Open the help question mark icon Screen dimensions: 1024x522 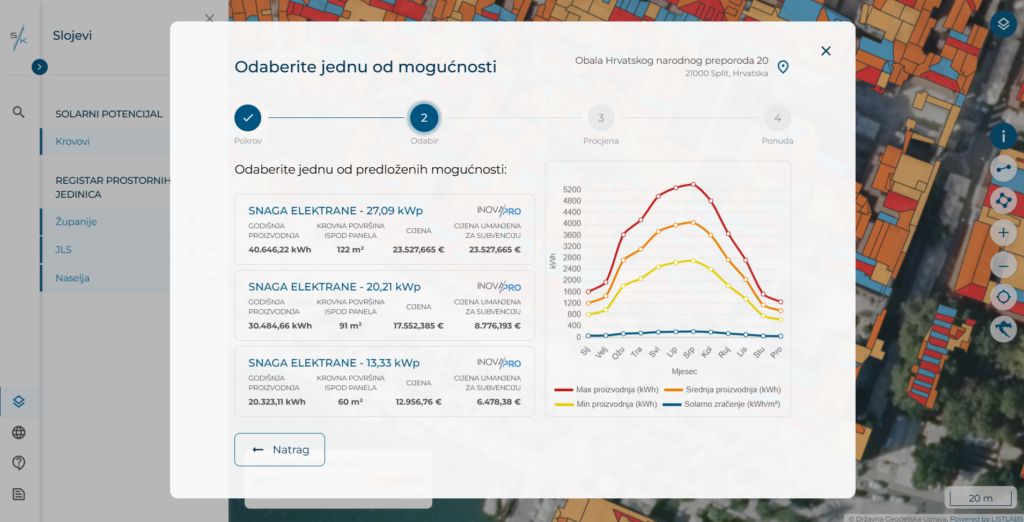[x=18, y=463]
